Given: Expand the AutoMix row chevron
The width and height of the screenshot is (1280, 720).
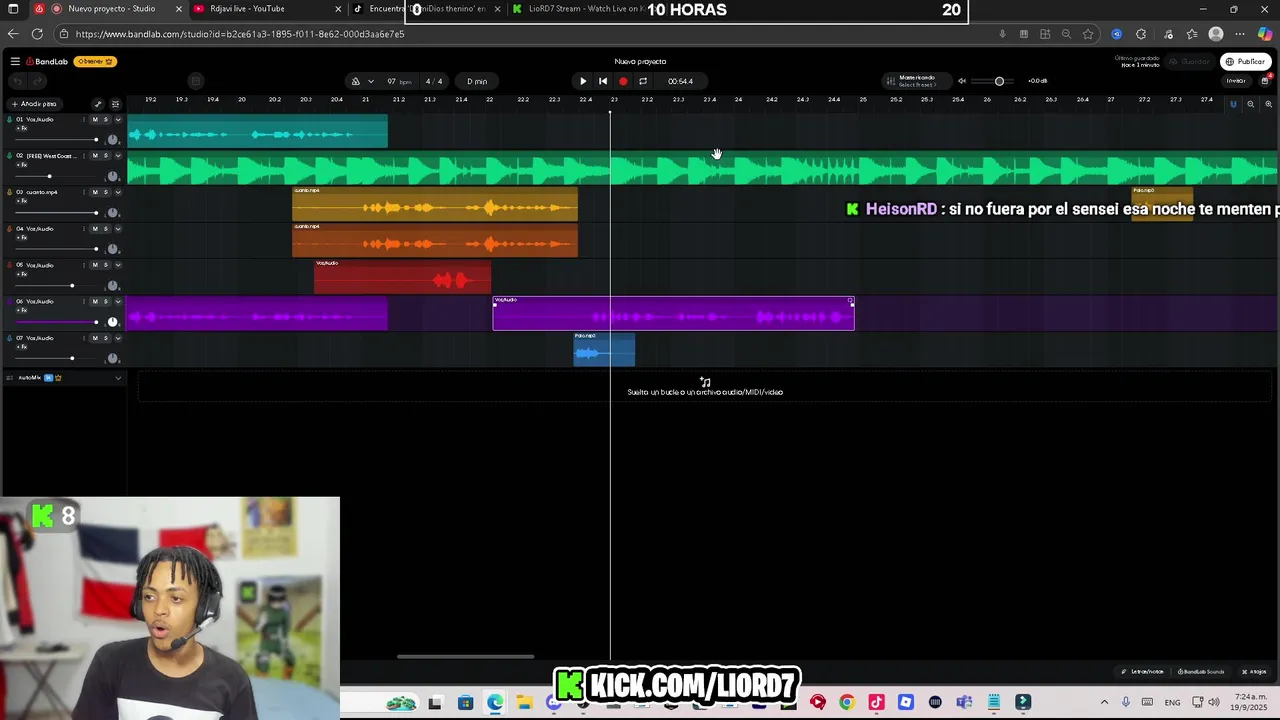Looking at the screenshot, I should coord(118,378).
